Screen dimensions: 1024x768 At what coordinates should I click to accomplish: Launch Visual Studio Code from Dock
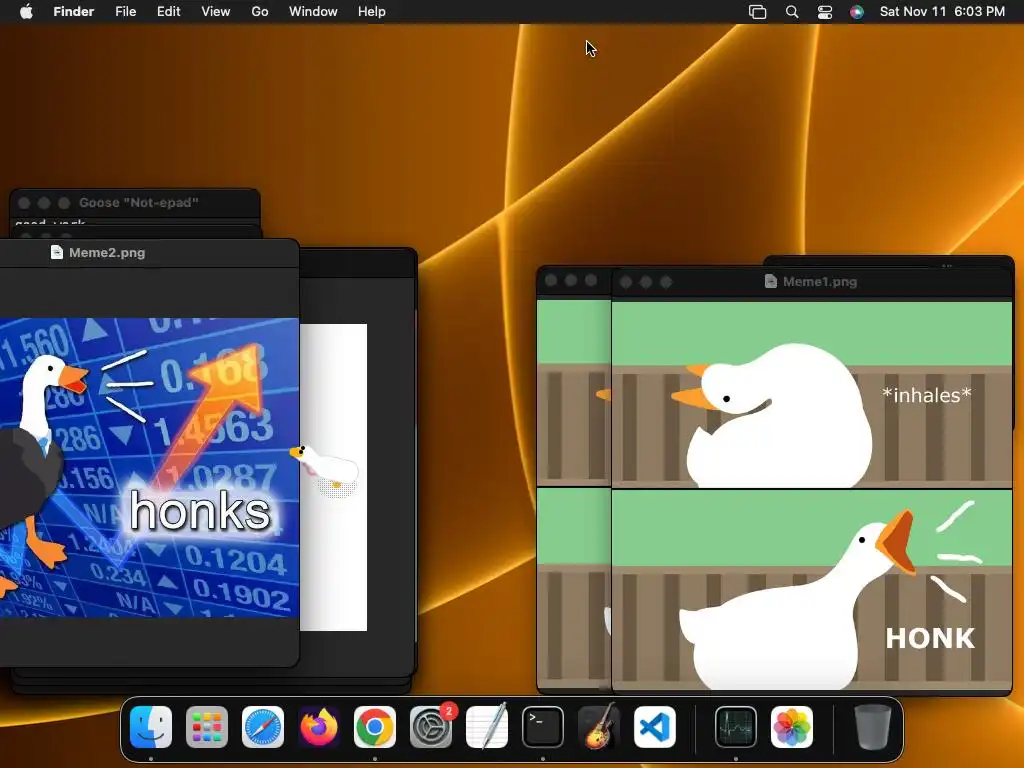[654, 727]
